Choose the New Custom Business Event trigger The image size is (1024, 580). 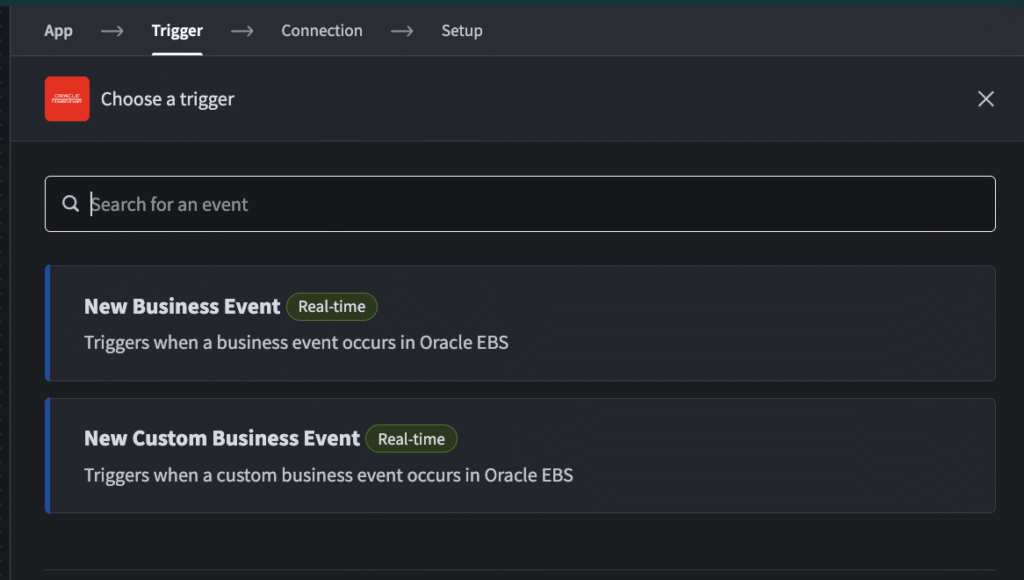coord(222,439)
